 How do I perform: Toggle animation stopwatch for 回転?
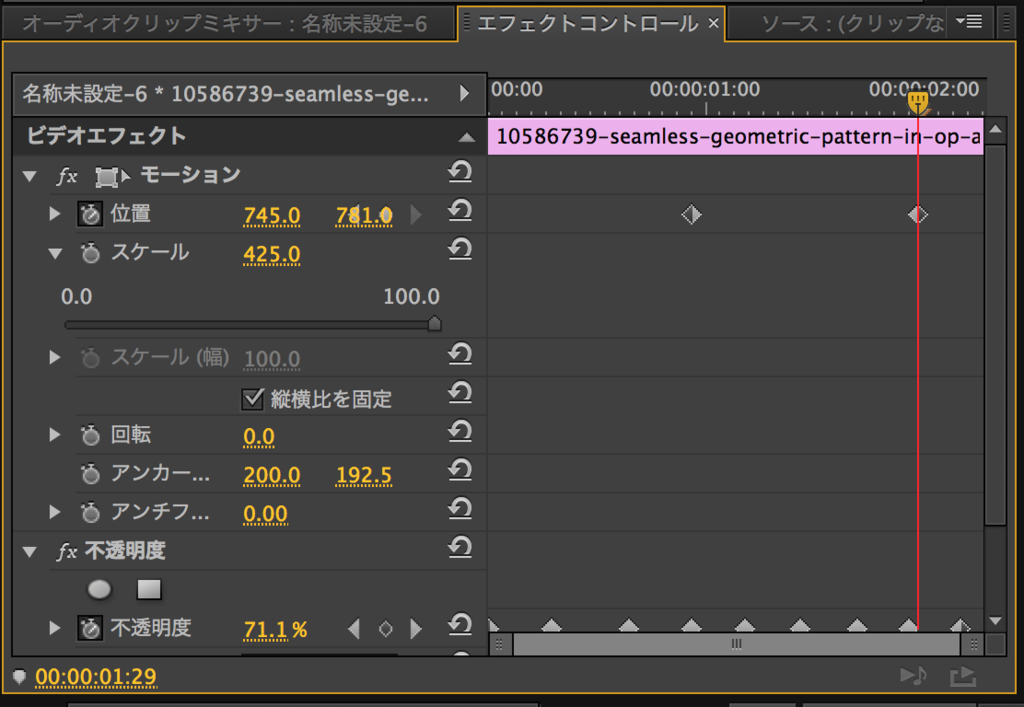pyautogui.click(x=90, y=435)
